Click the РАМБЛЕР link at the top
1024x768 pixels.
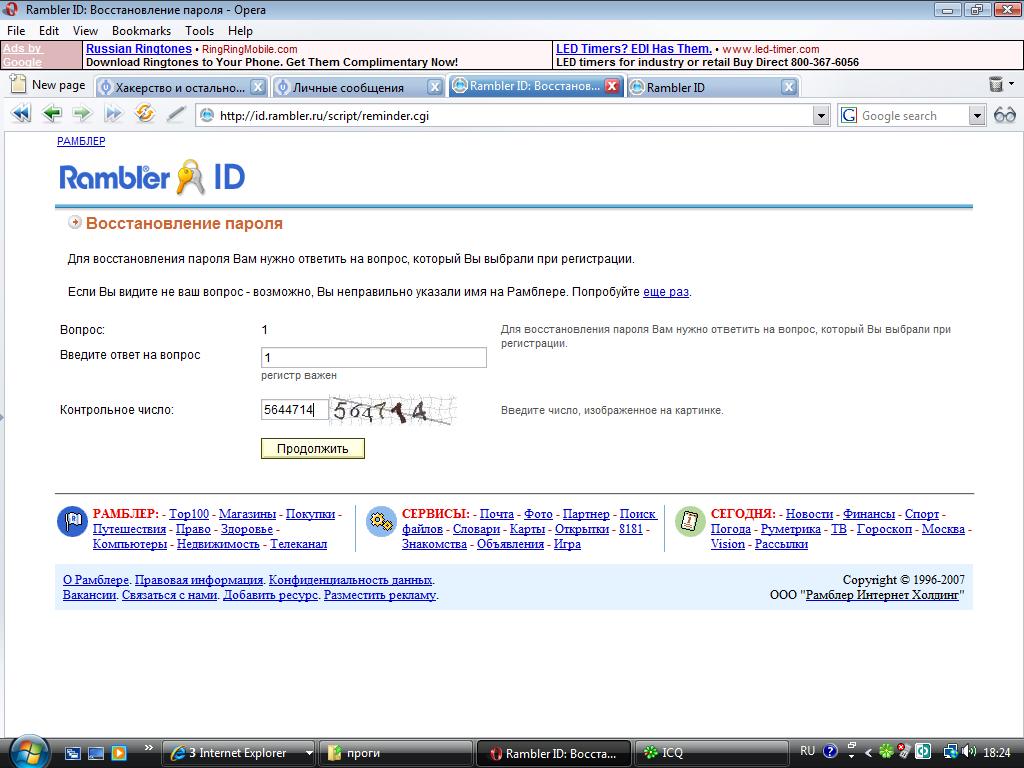[81, 141]
